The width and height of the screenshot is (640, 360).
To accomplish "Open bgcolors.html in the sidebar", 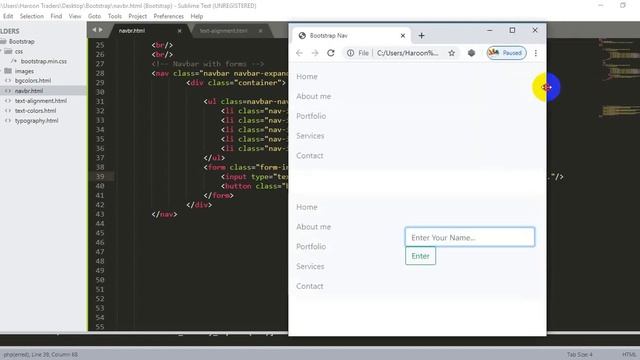I will click(33, 81).
